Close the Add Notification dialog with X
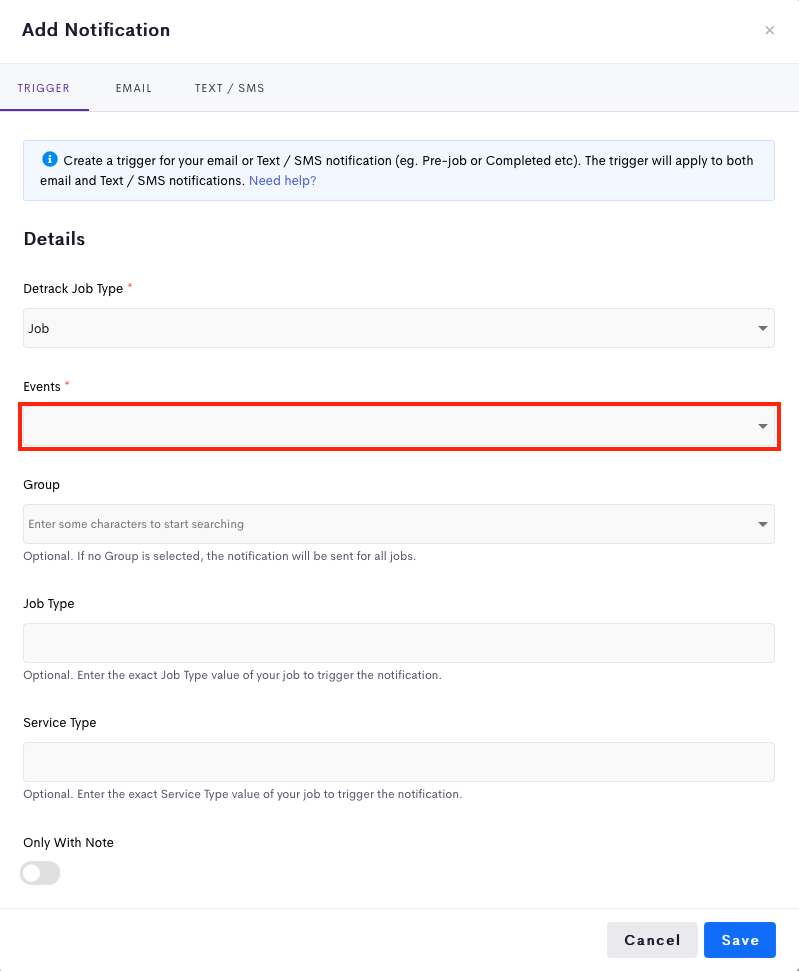 pyautogui.click(x=769, y=30)
